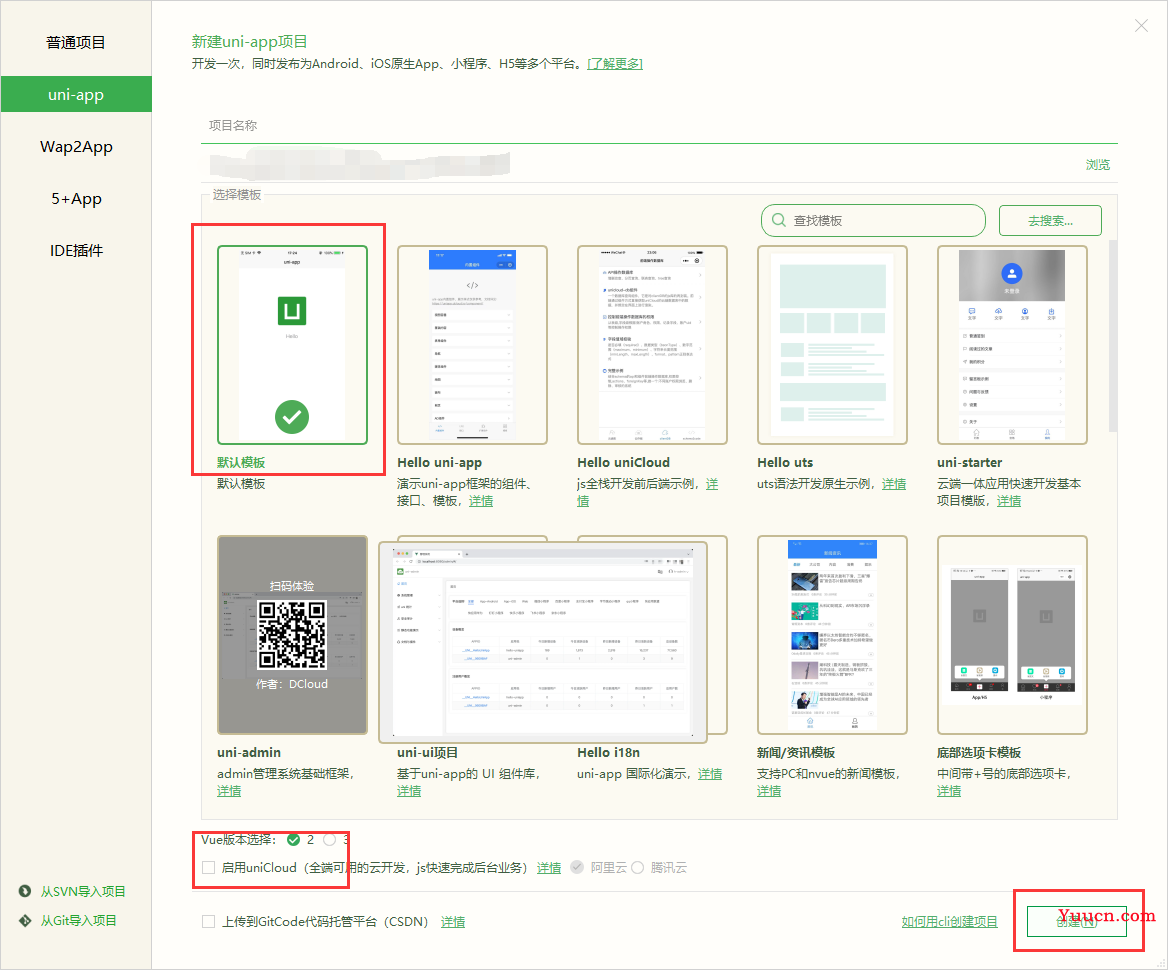Image resolution: width=1168 pixels, height=970 pixels.
Task: Open 详情 link under 新闻/资讯模板
Action: click(769, 790)
